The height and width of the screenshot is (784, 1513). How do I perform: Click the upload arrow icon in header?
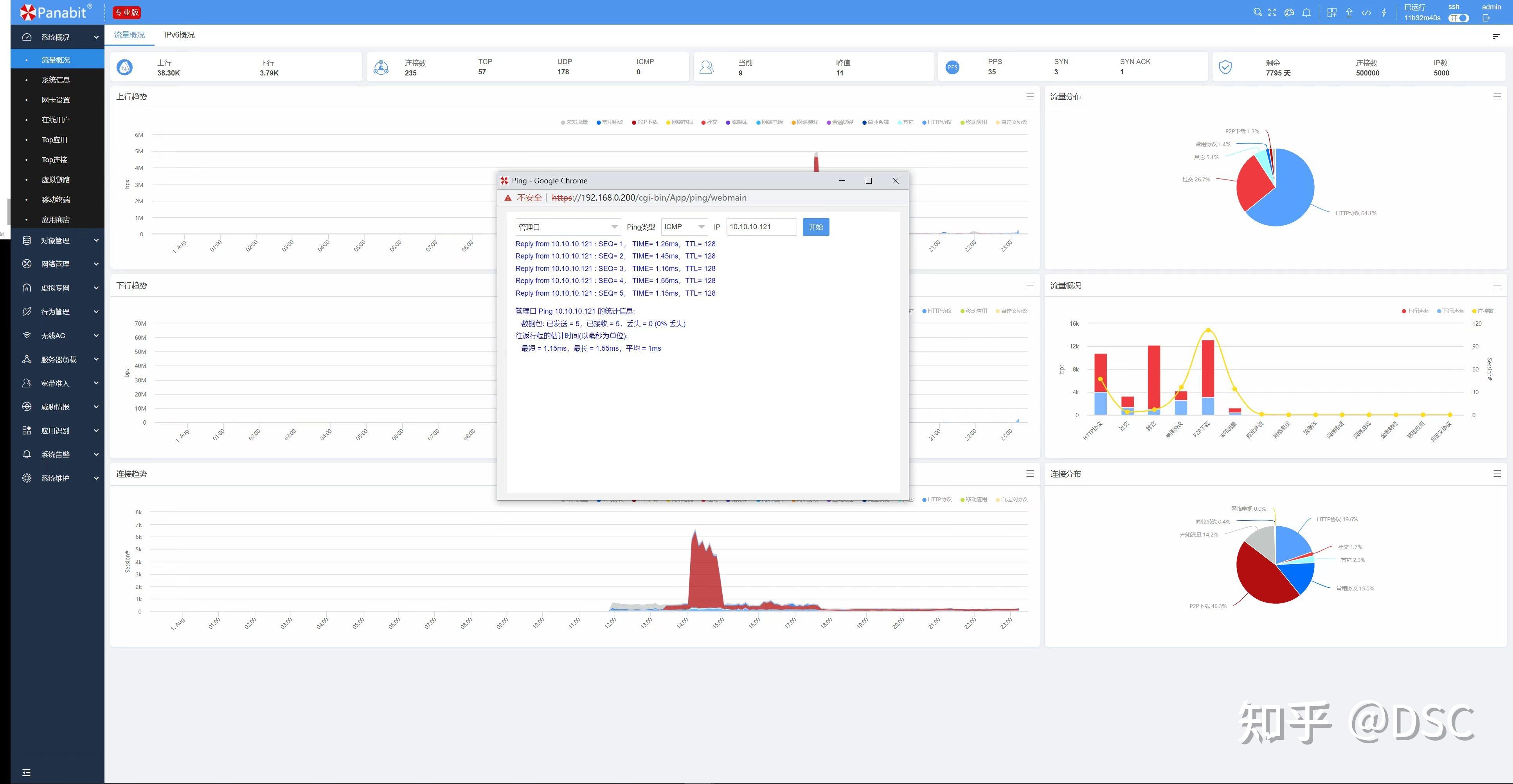1349,13
